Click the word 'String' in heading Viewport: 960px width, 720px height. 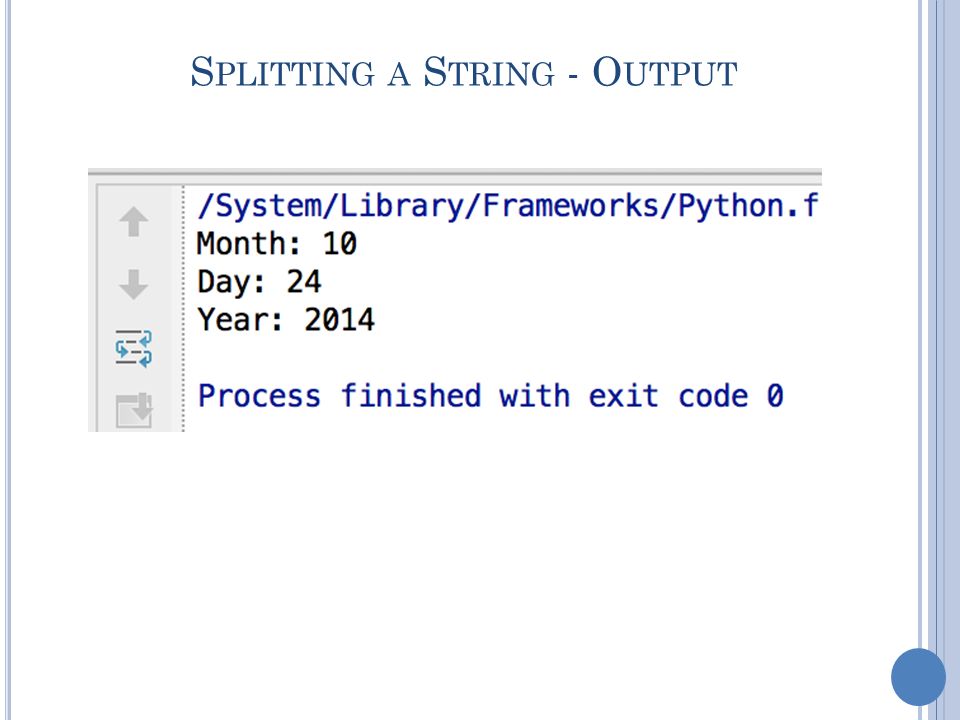(x=489, y=72)
